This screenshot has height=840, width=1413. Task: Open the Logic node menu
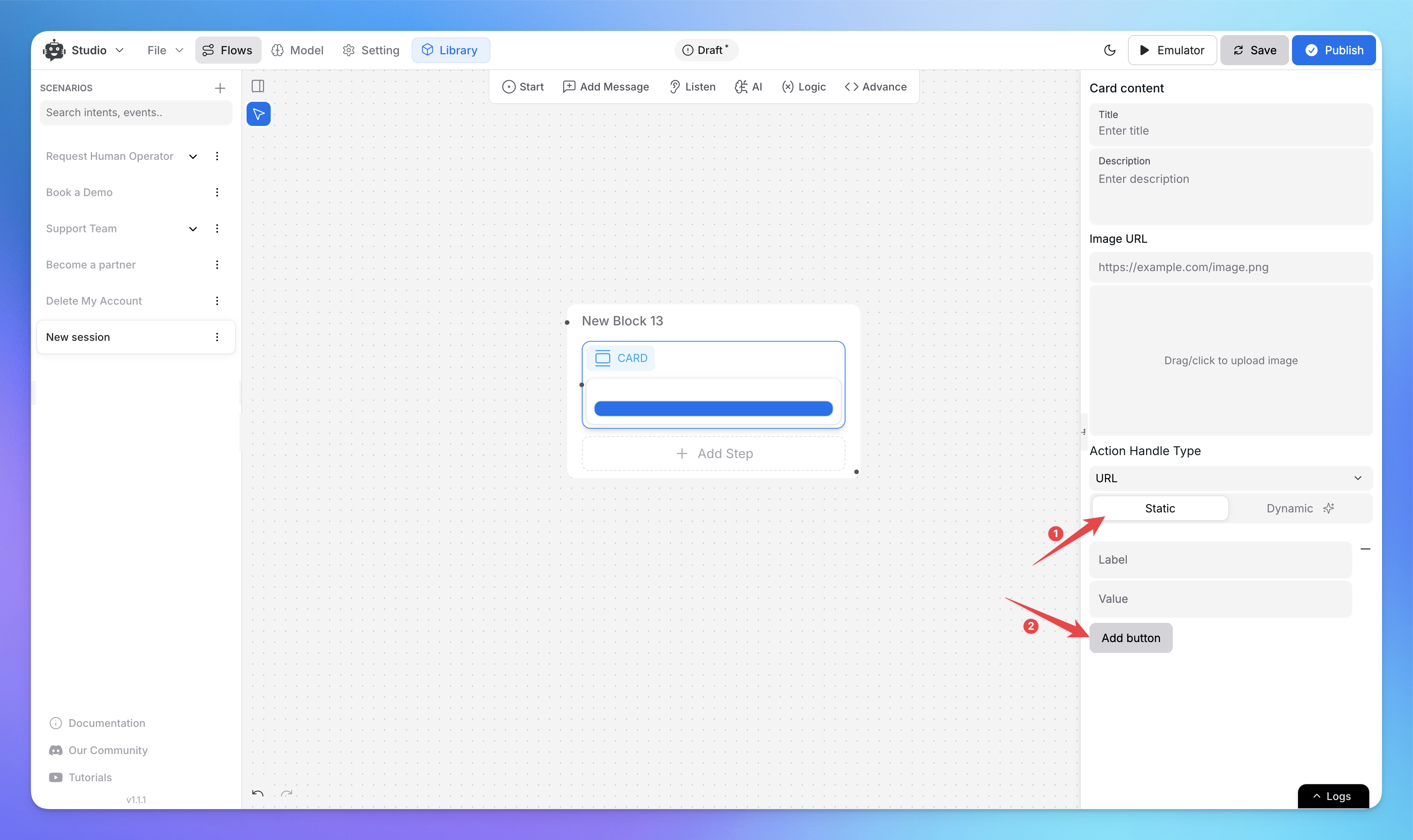803,87
